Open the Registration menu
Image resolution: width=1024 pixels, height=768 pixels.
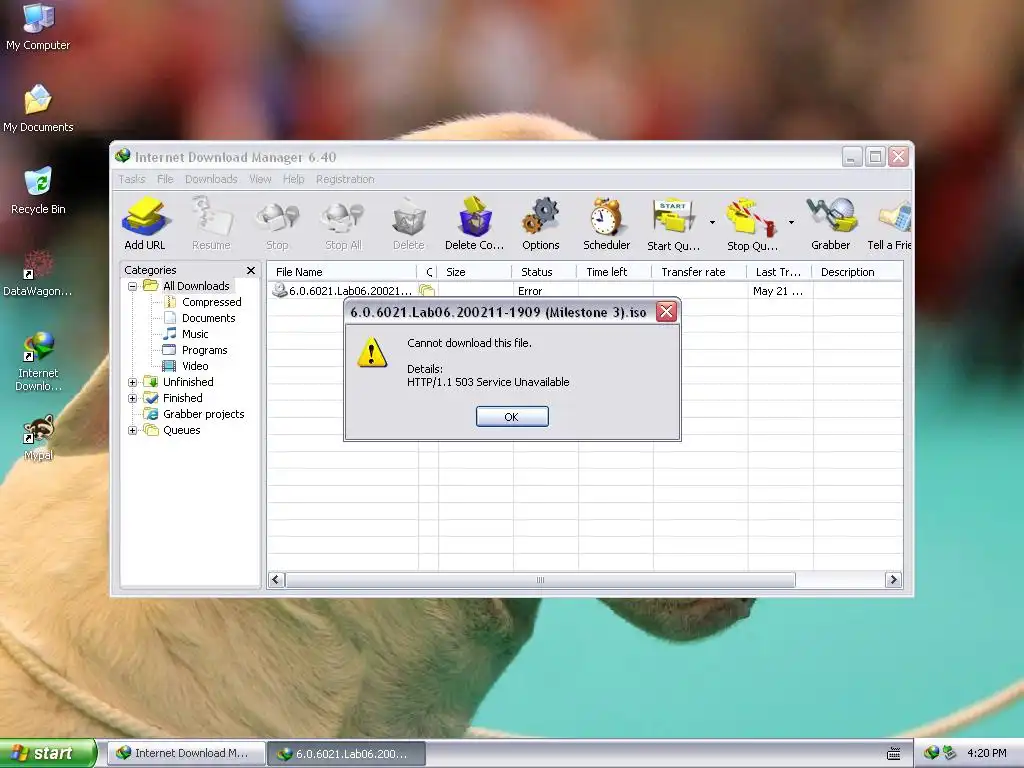click(345, 179)
